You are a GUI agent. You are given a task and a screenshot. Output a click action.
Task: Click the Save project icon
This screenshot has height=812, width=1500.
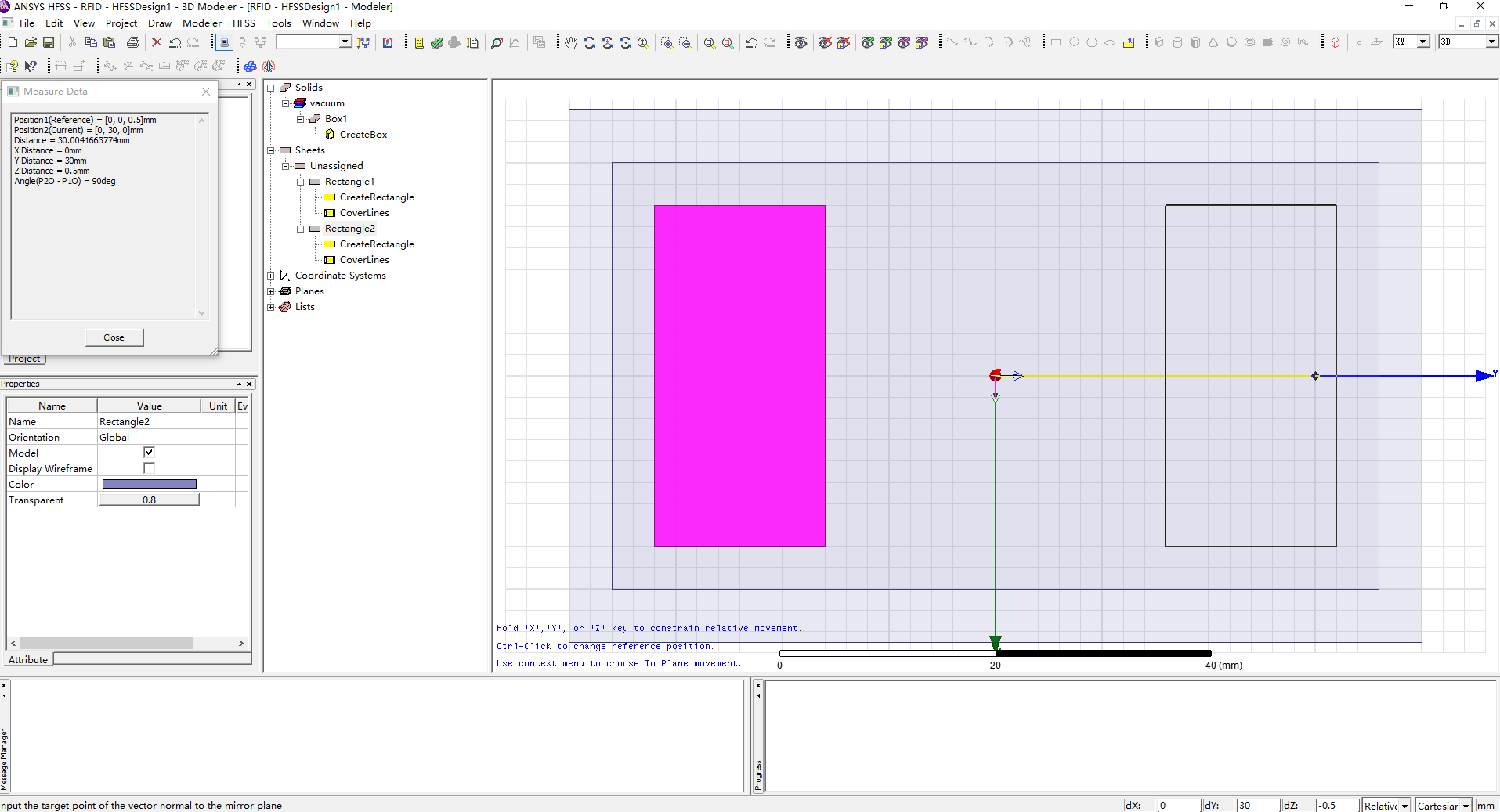pos(49,42)
